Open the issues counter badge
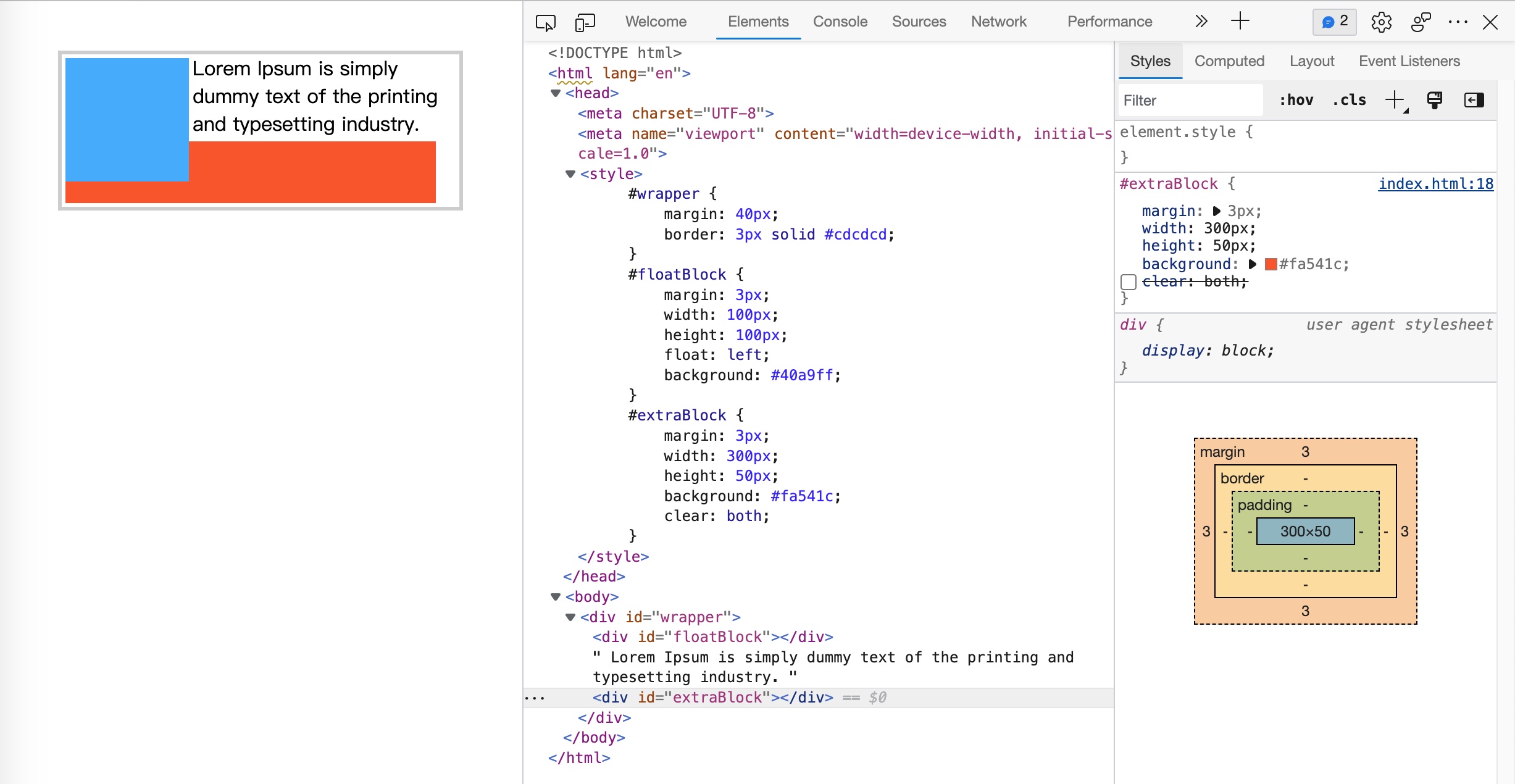Image resolution: width=1515 pixels, height=784 pixels. 1334,22
